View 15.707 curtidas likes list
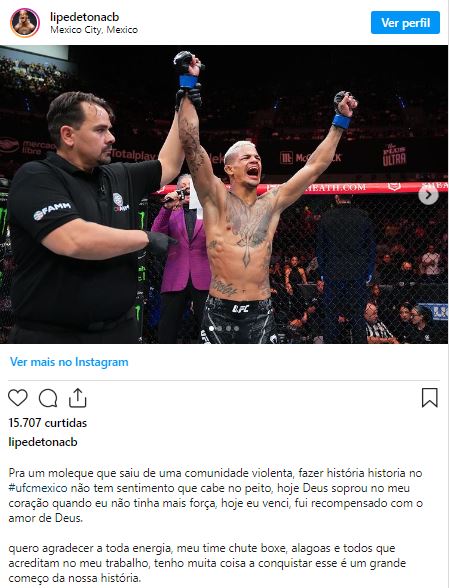Viewport: 450px width, 588px height. coord(48,423)
